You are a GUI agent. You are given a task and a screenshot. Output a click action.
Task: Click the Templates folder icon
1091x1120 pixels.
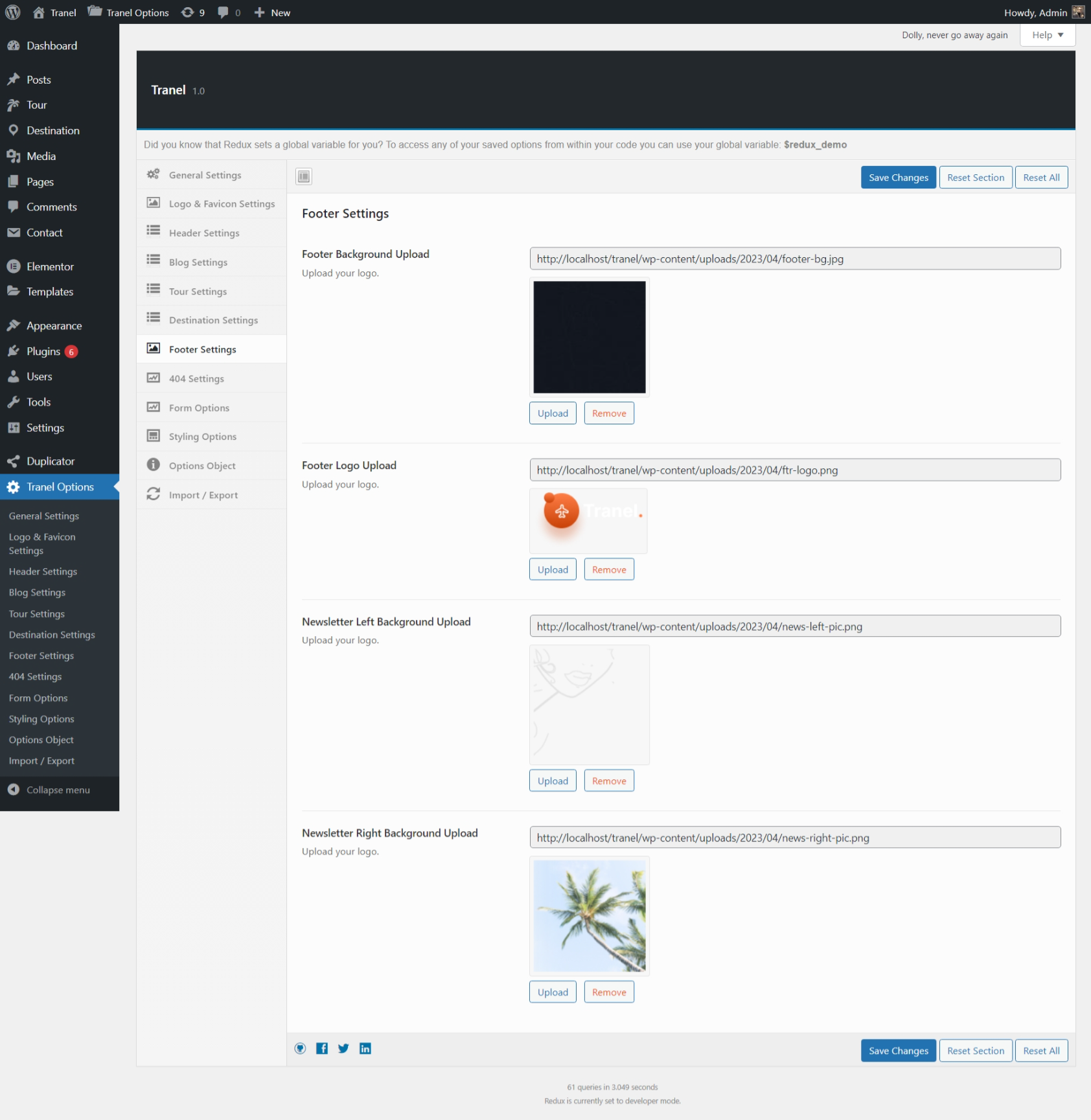click(x=14, y=291)
